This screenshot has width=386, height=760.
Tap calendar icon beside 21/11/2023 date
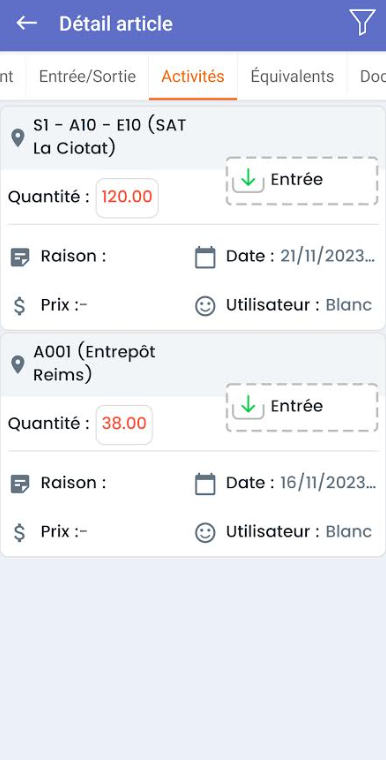[x=205, y=257]
